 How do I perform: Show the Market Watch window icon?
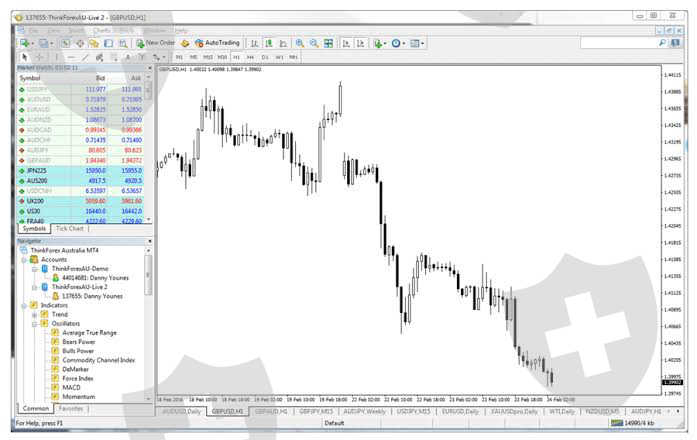click(x=65, y=43)
